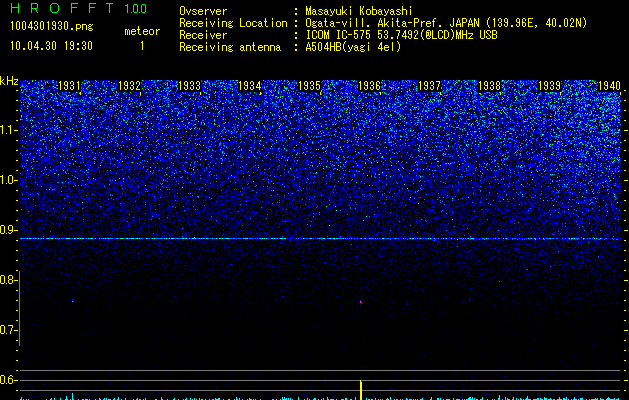
Task: Click the Receiving Location field label
Action: coord(233,23)
